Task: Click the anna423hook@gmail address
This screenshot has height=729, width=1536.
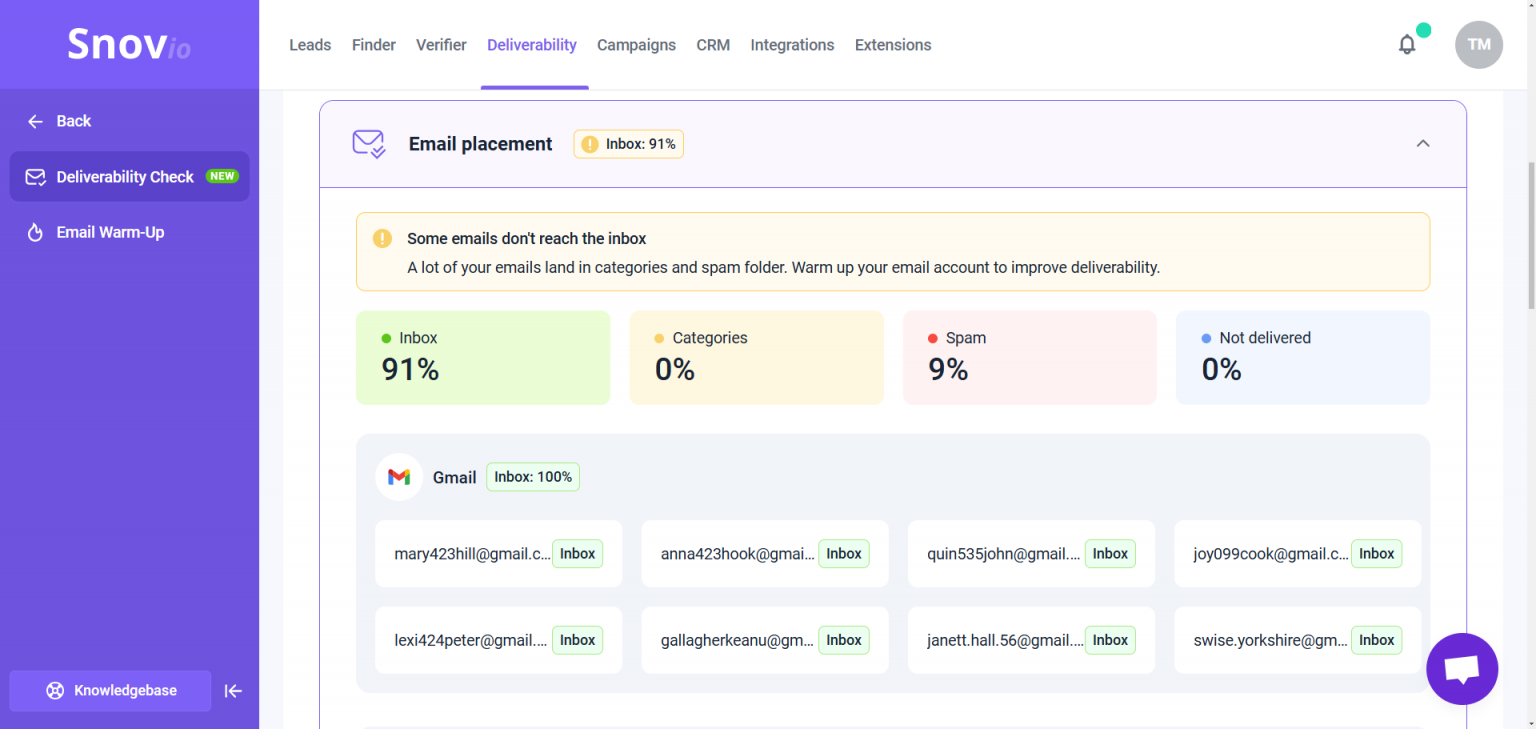Action: (738, 554)
